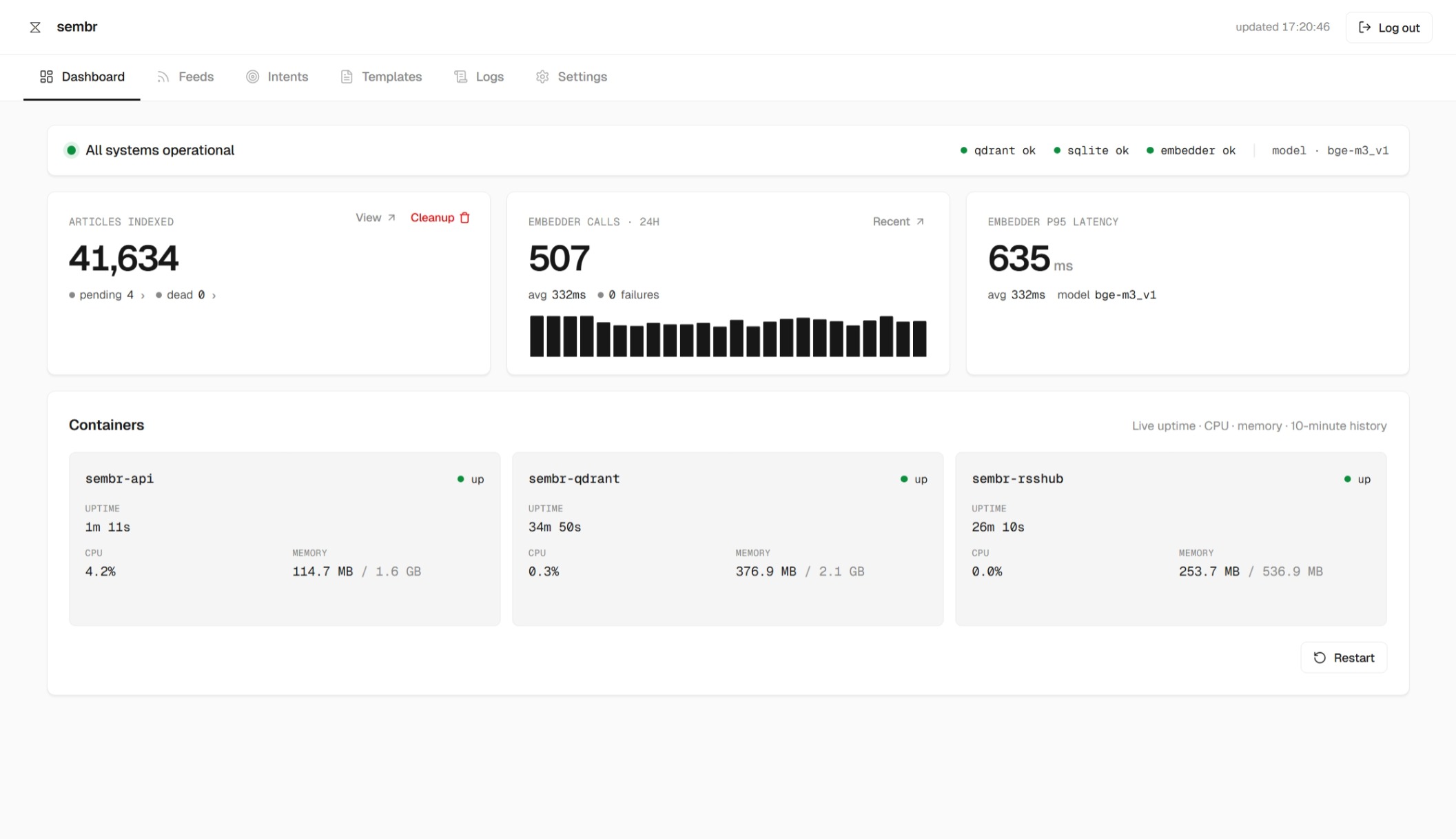
Task: Click the 253.7 MB memory value
Action: coord(1209,572)
